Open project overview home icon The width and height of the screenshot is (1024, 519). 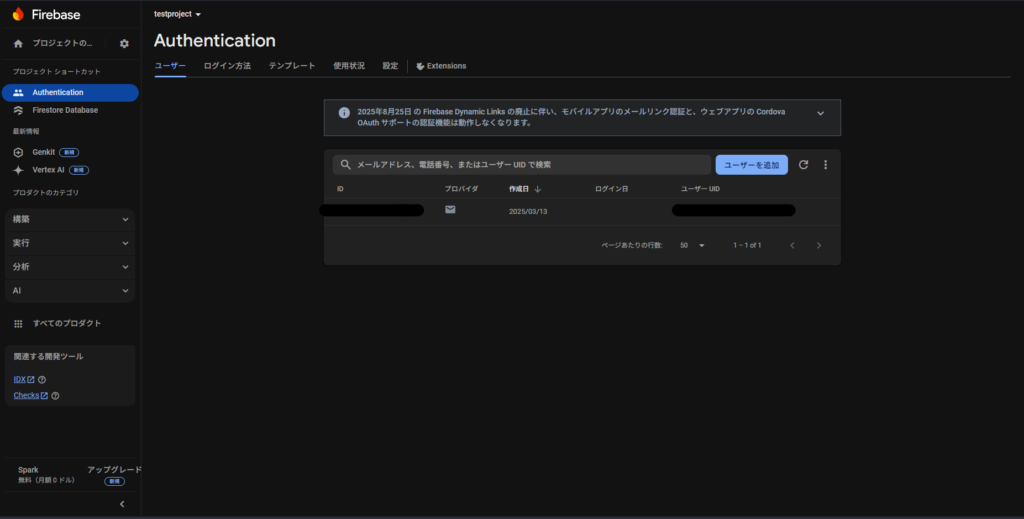18,44
